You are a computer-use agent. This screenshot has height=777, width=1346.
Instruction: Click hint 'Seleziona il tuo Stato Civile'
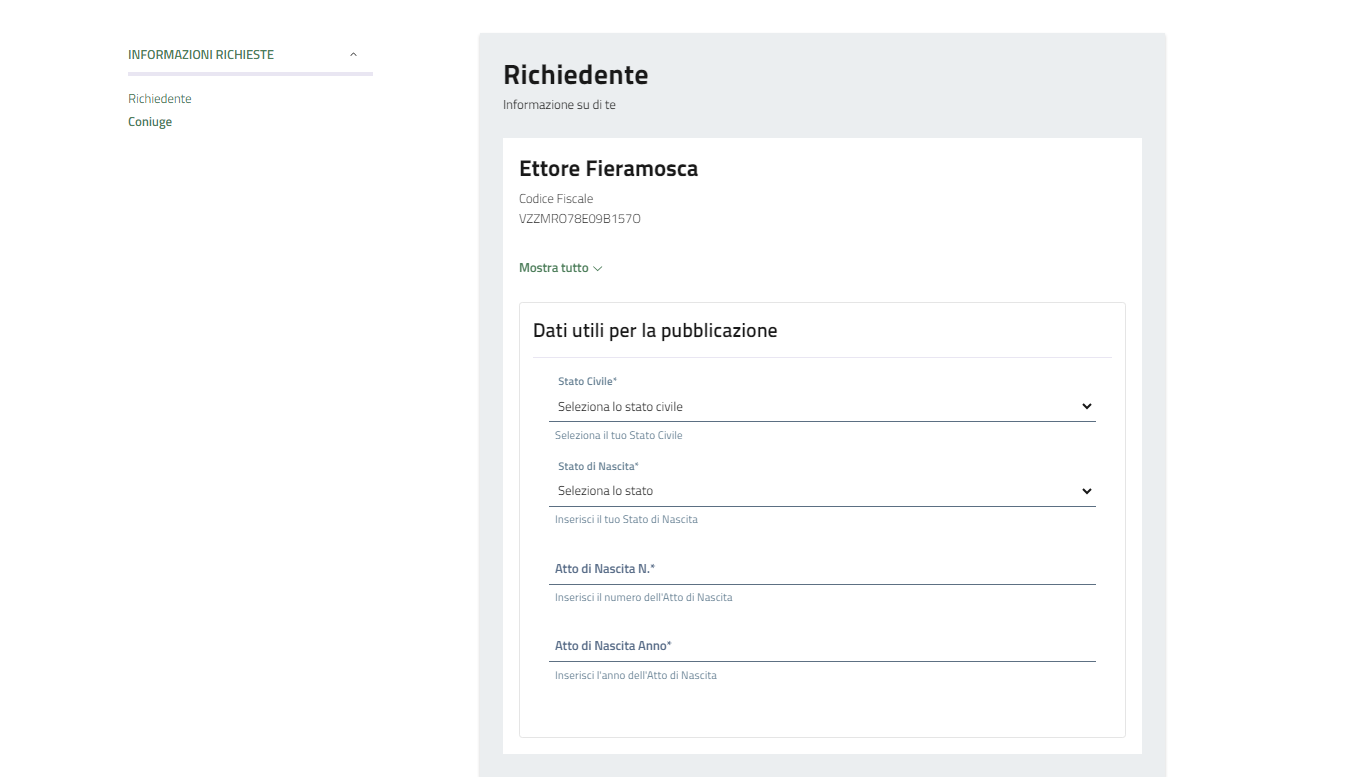[x=618, y=436]
